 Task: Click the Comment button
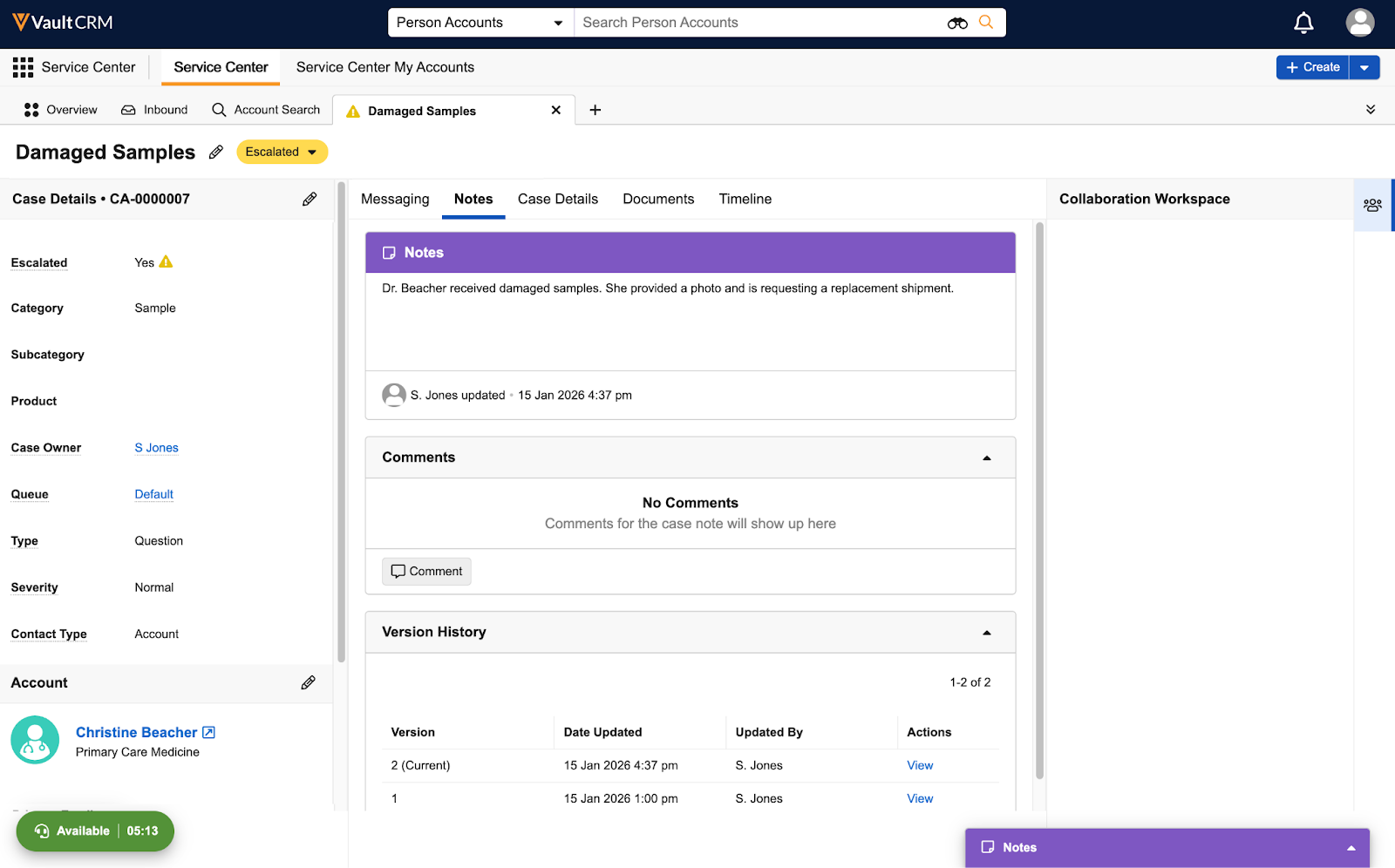426,572
